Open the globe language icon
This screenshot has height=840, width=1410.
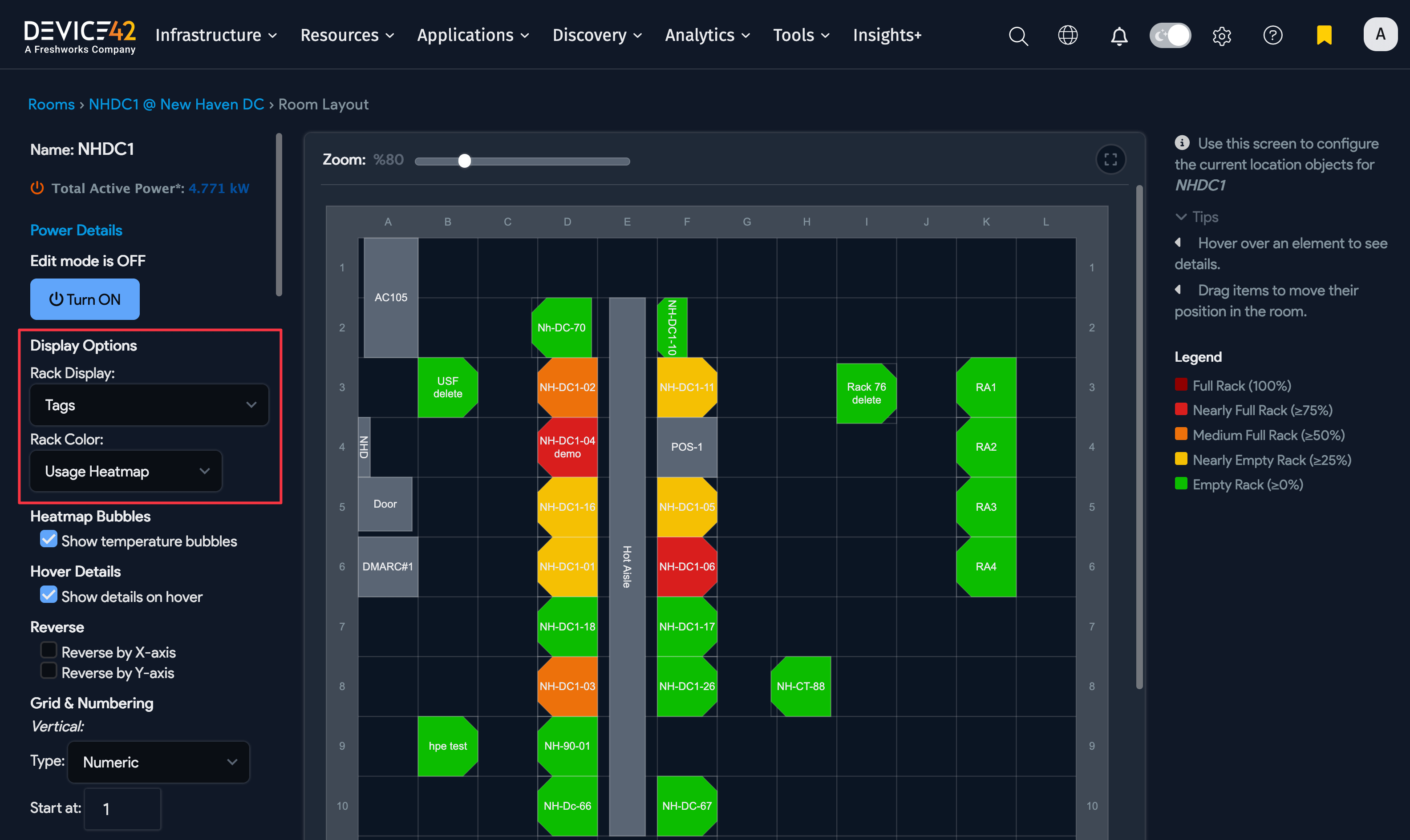[1067, 35]
